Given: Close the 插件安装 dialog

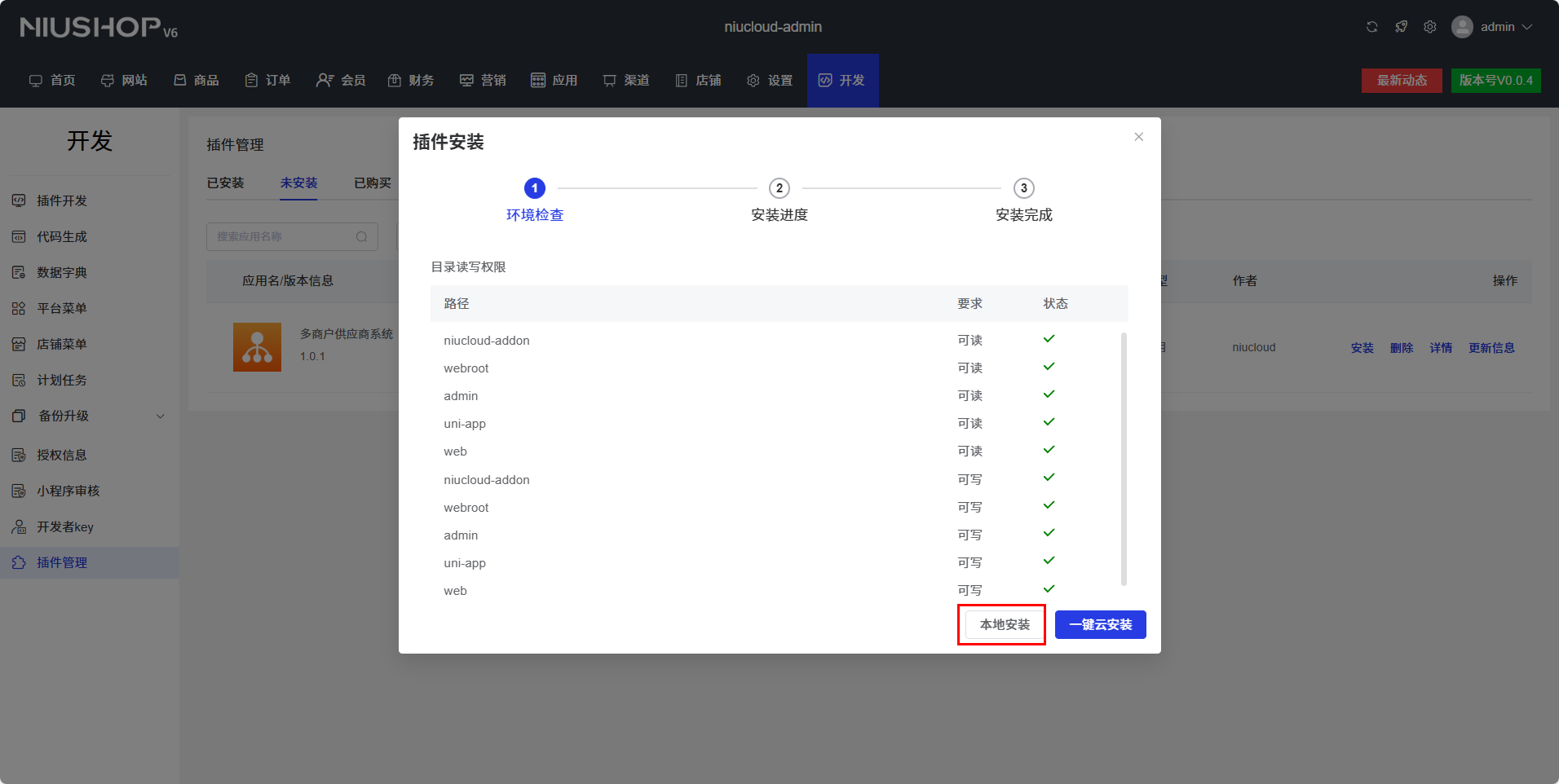Looking at the screenshot, I should click(x=1138, y=137).
